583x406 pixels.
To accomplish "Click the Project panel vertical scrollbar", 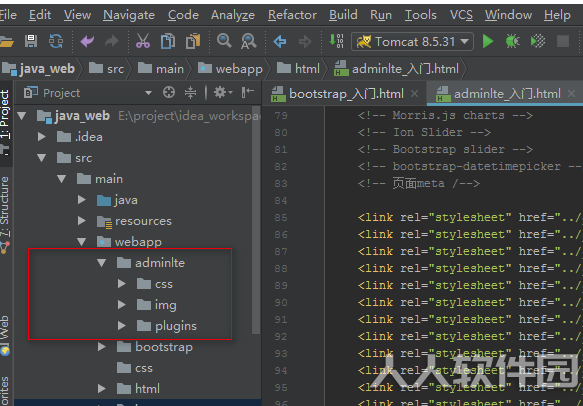I will [x=256, y=219].
